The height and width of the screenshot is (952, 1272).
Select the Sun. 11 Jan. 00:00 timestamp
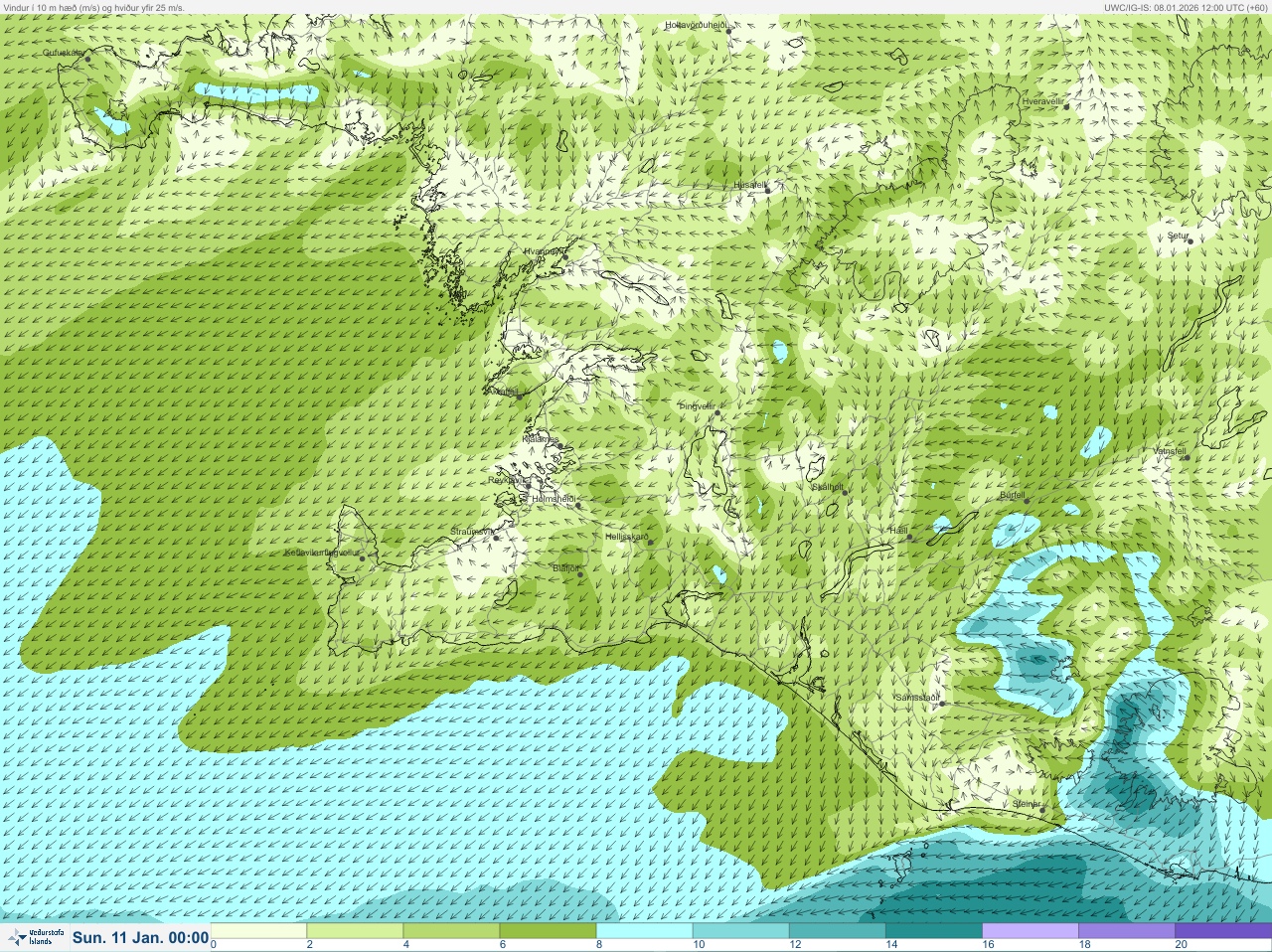pos(140,937)
